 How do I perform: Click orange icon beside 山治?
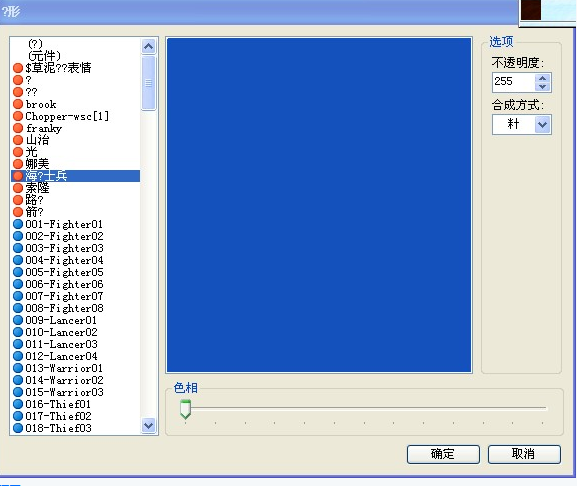18,140
